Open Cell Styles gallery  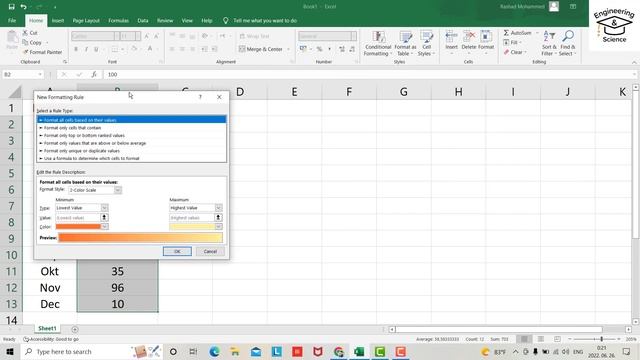click(426, 43)
